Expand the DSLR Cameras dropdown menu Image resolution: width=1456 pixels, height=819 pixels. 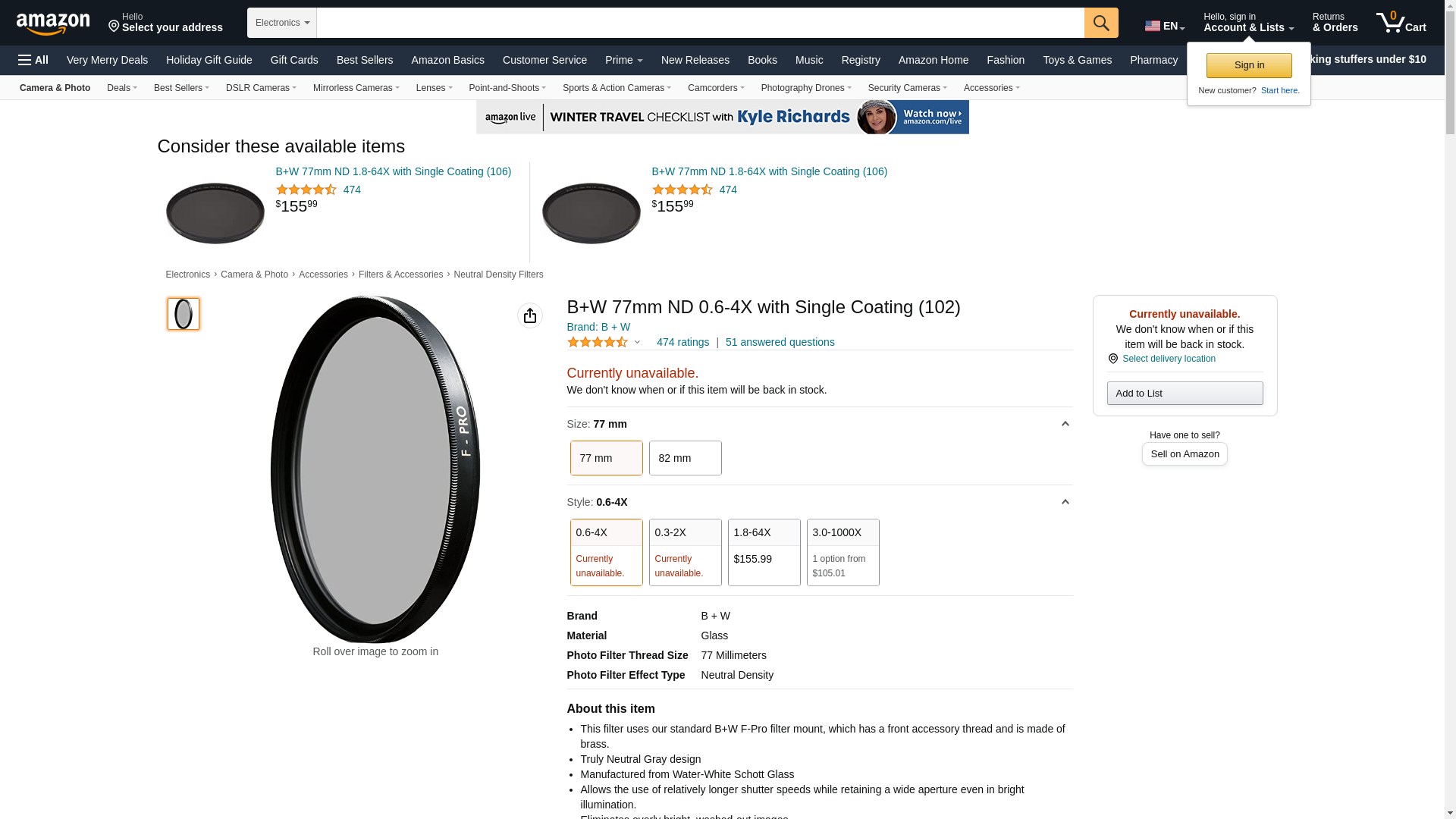tap(261, 88)
